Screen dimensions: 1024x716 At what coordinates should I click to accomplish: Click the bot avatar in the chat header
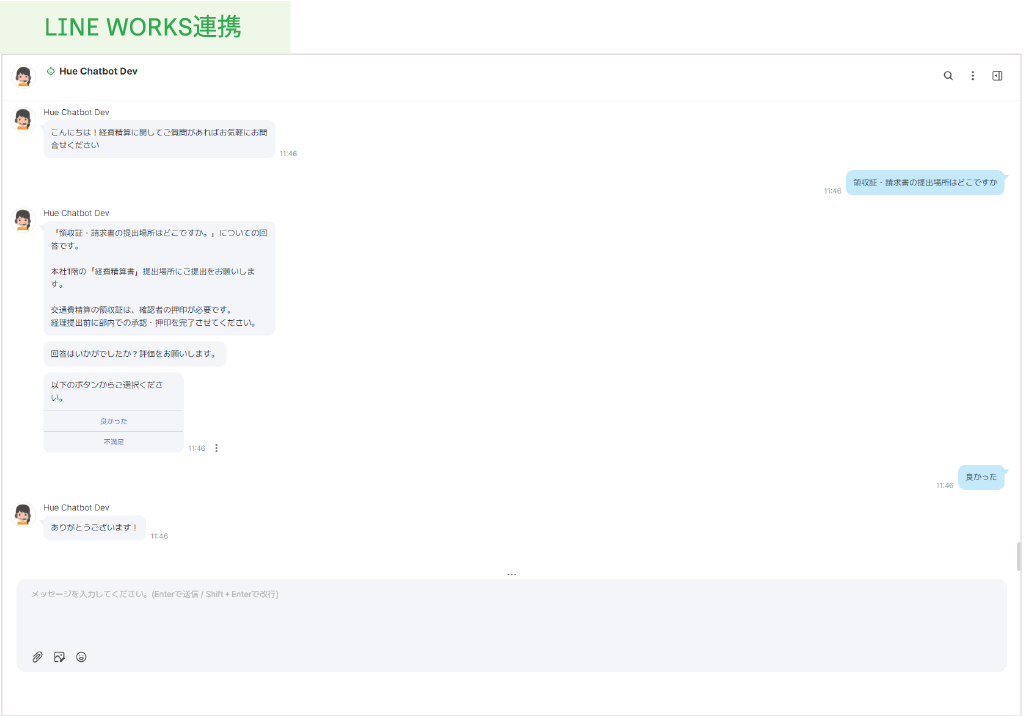23,76
